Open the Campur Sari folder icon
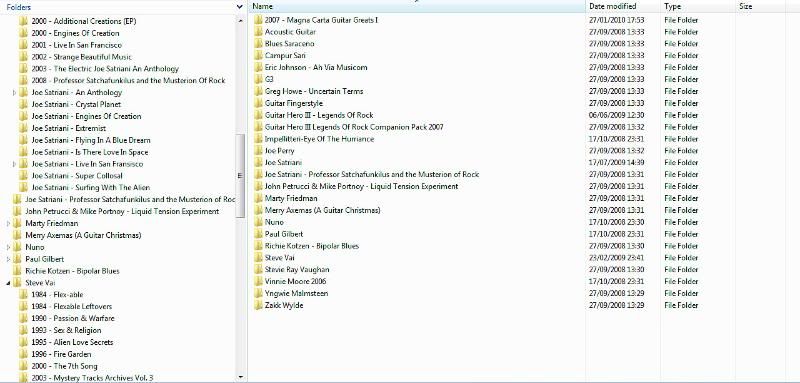Image resolution: width=800 pixels, height=383 pixels. (x=258, y=55)
